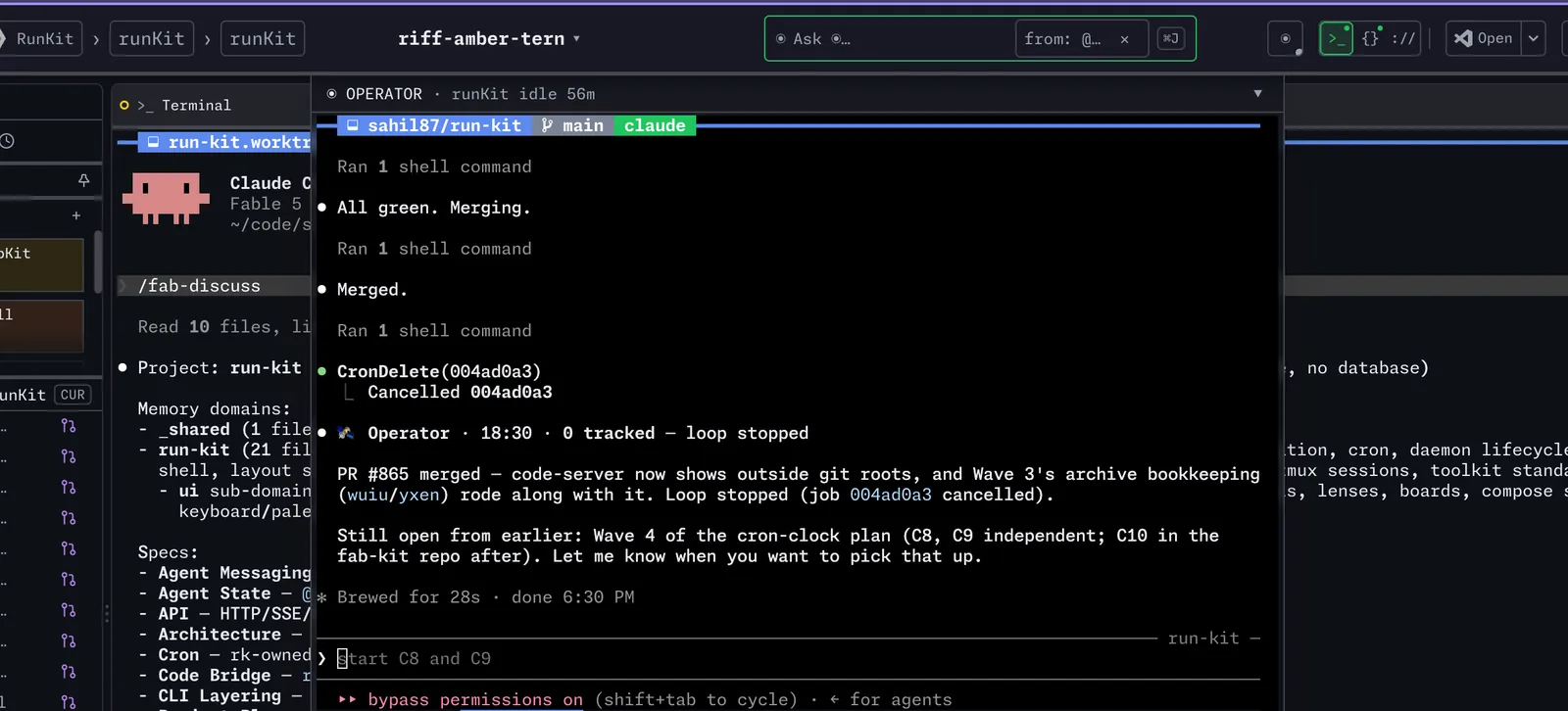The height and width of the screenshot is (711, 1568).
Task: Click the ⌘J shortcut badge
Action: [x=1170, y=38]
